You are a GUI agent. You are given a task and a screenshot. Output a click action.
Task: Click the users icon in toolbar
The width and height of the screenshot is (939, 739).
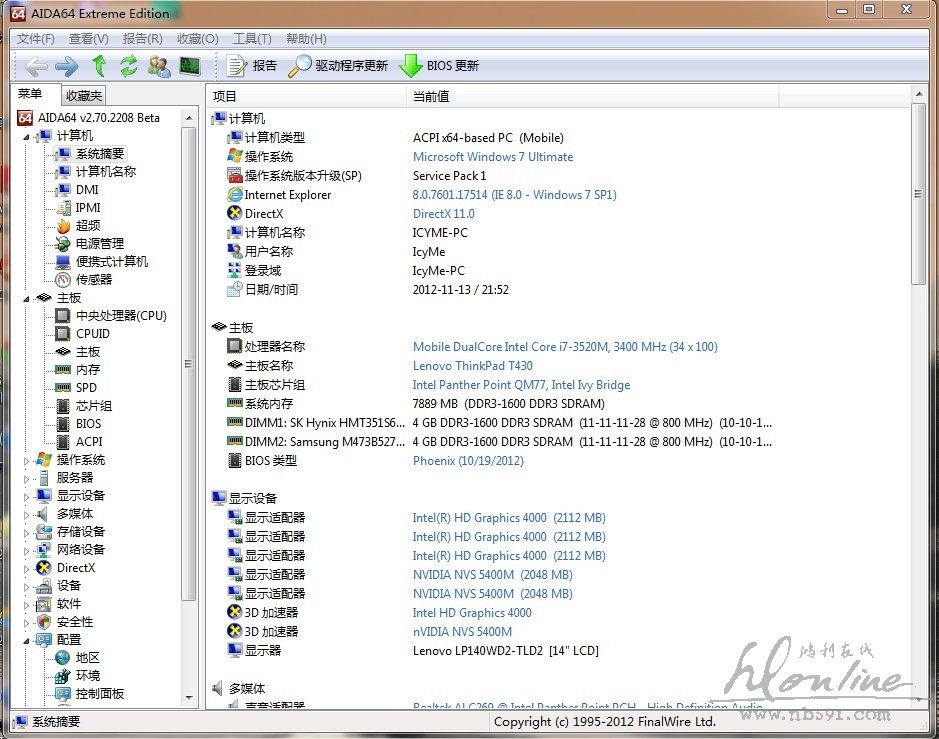(158, 66)
